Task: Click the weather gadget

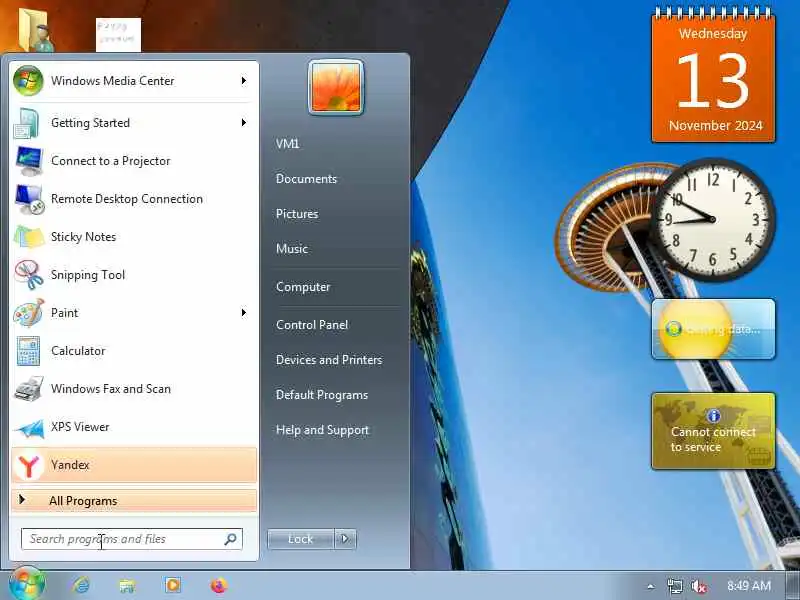Action: (713, 329)
